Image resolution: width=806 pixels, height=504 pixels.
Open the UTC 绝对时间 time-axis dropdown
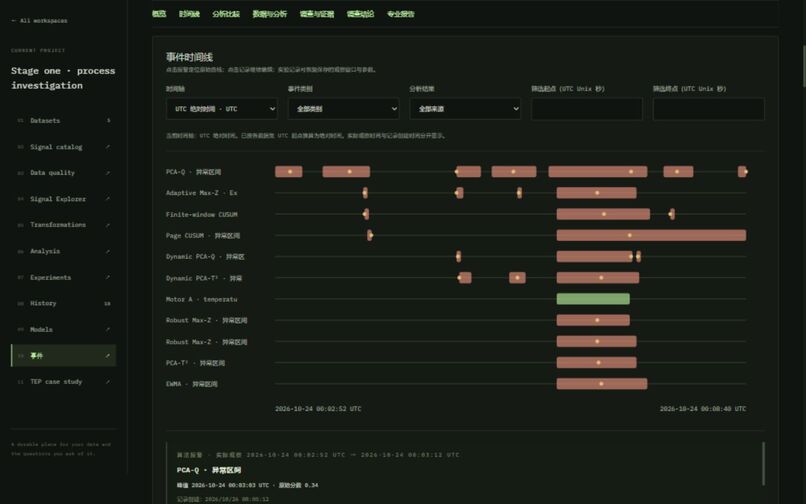point(222,109)
